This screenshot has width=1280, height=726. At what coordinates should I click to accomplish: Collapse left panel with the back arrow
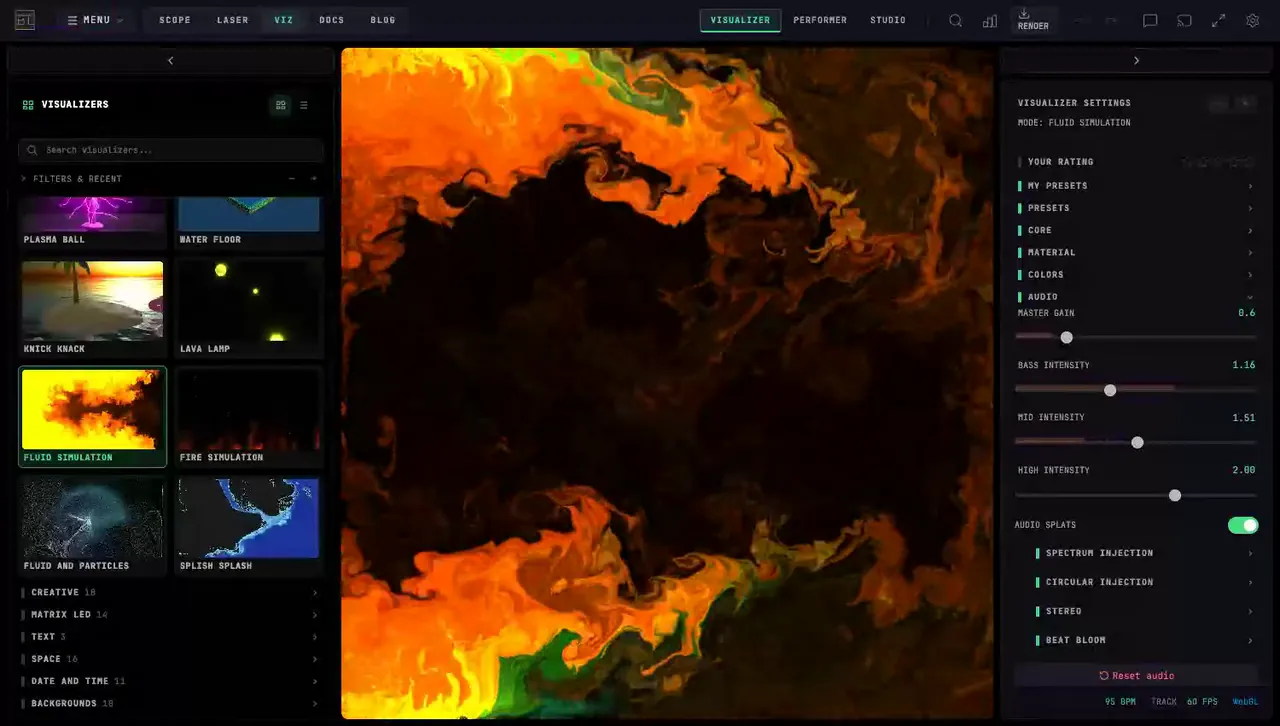click(170, 61)
